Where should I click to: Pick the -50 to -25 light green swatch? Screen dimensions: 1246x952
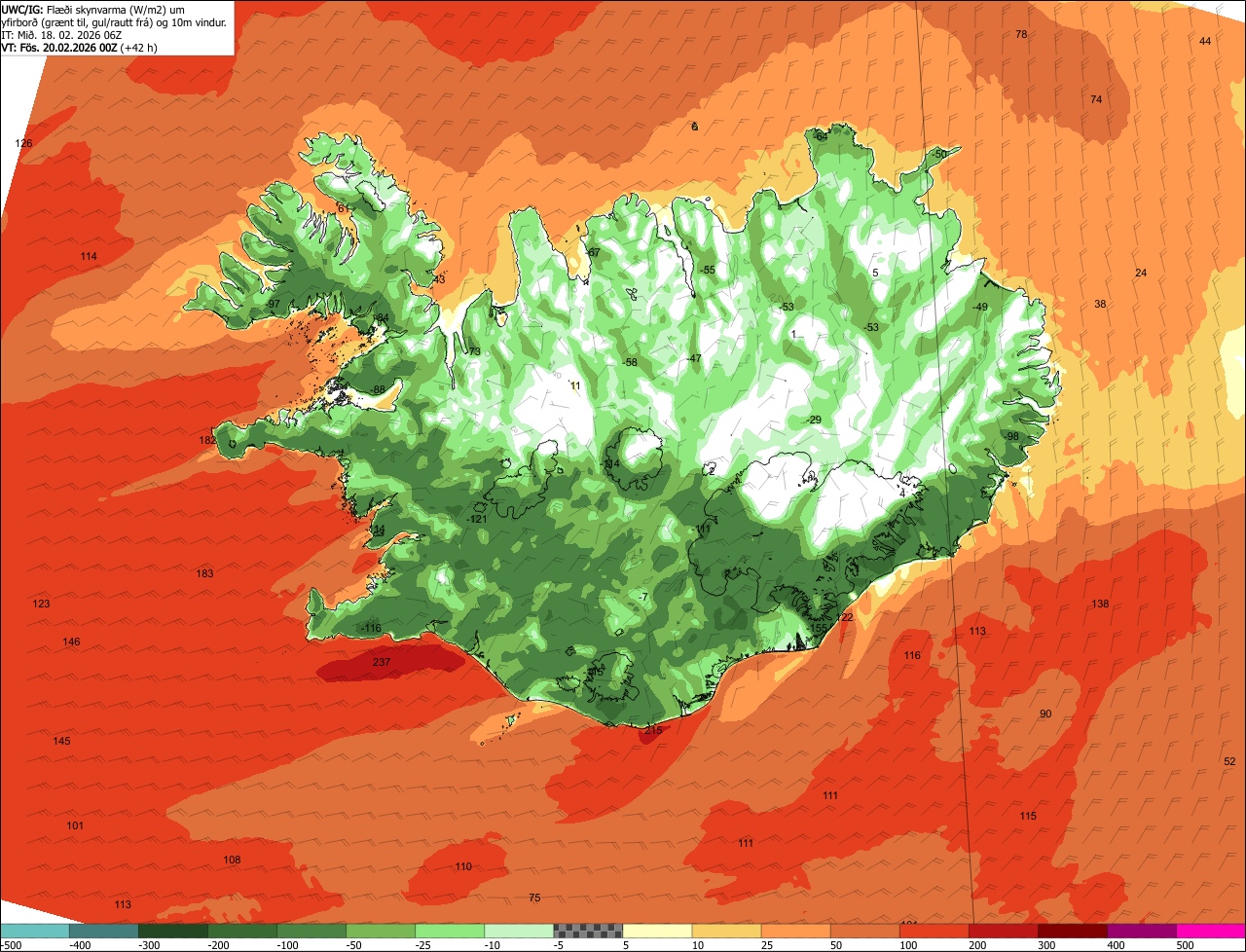coord(380,931)
